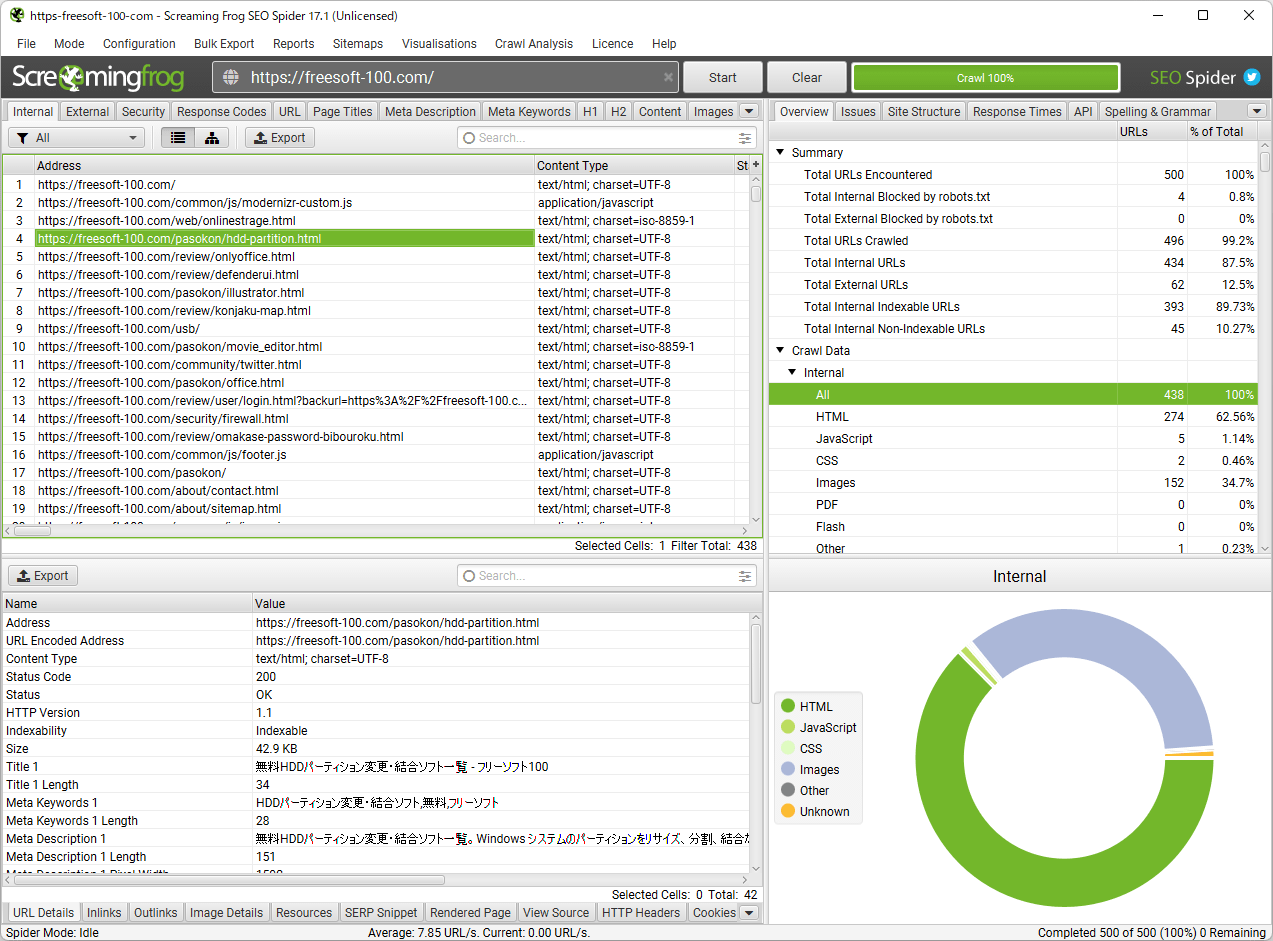
Task: Show more upper tabs with overflow arrow
Action: pos(749,112)
